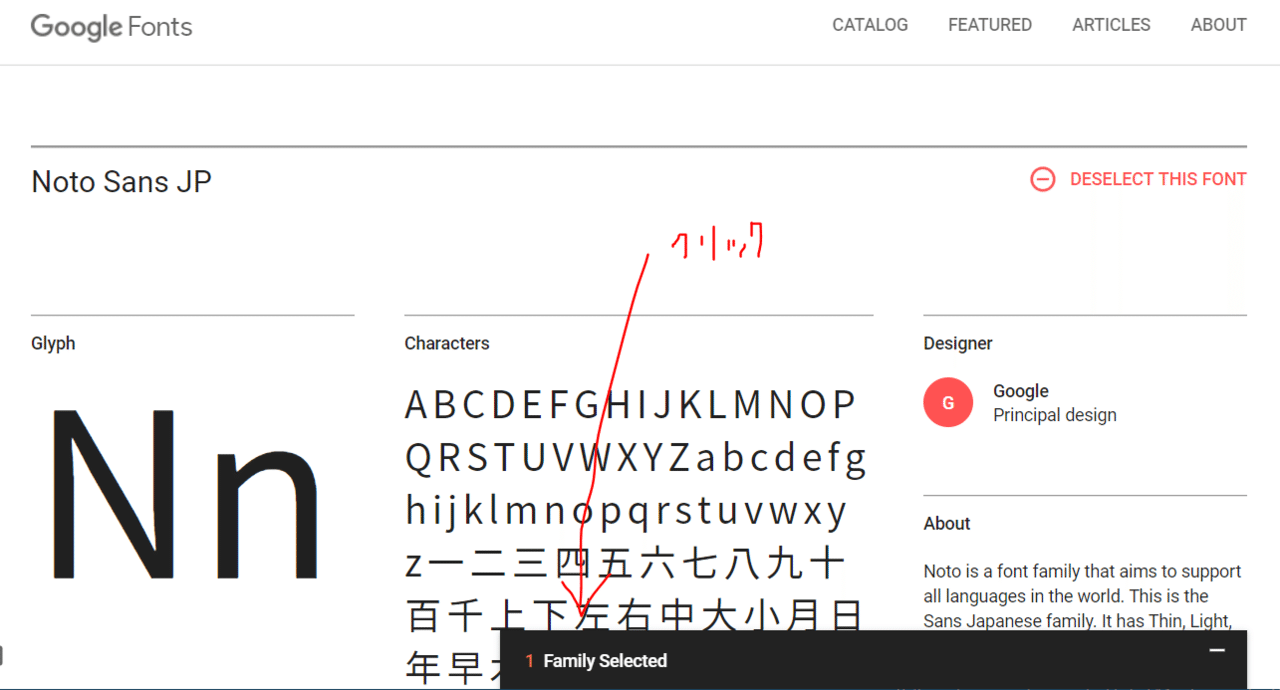
Task: Open the ABOUT page
Action: 1218,25
